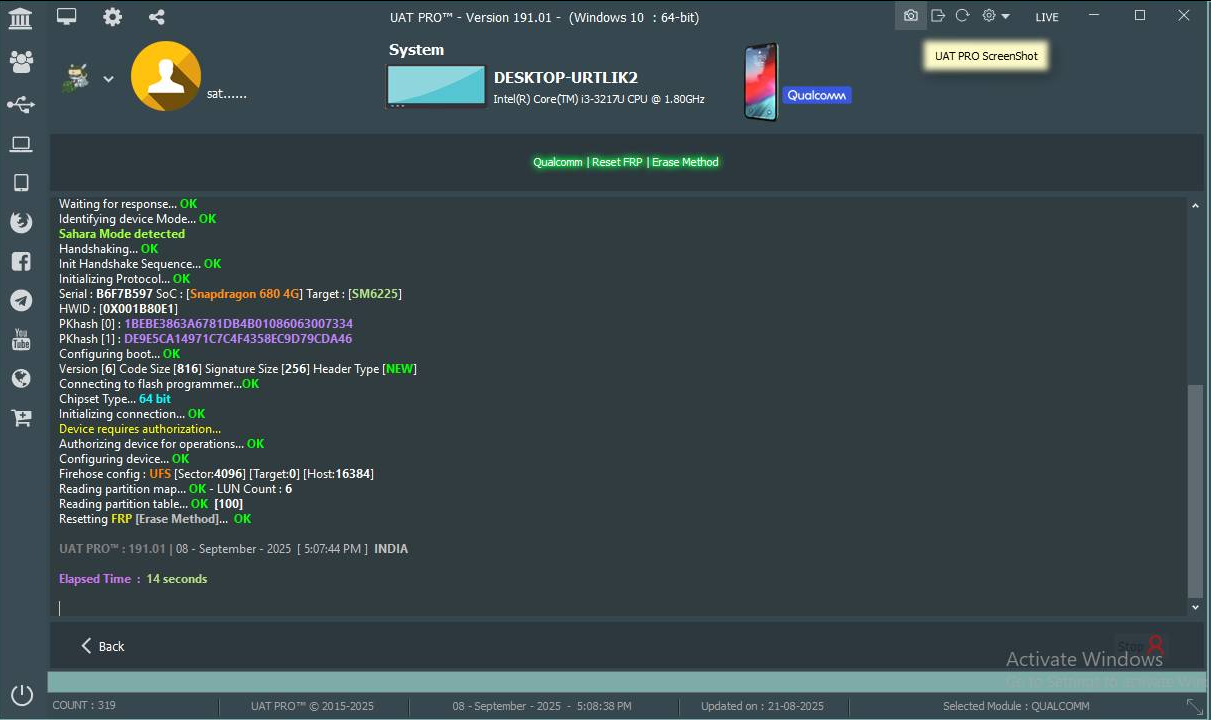
Task: Open the Firefox icon in sidebar
Action: [x=20, y=222]
